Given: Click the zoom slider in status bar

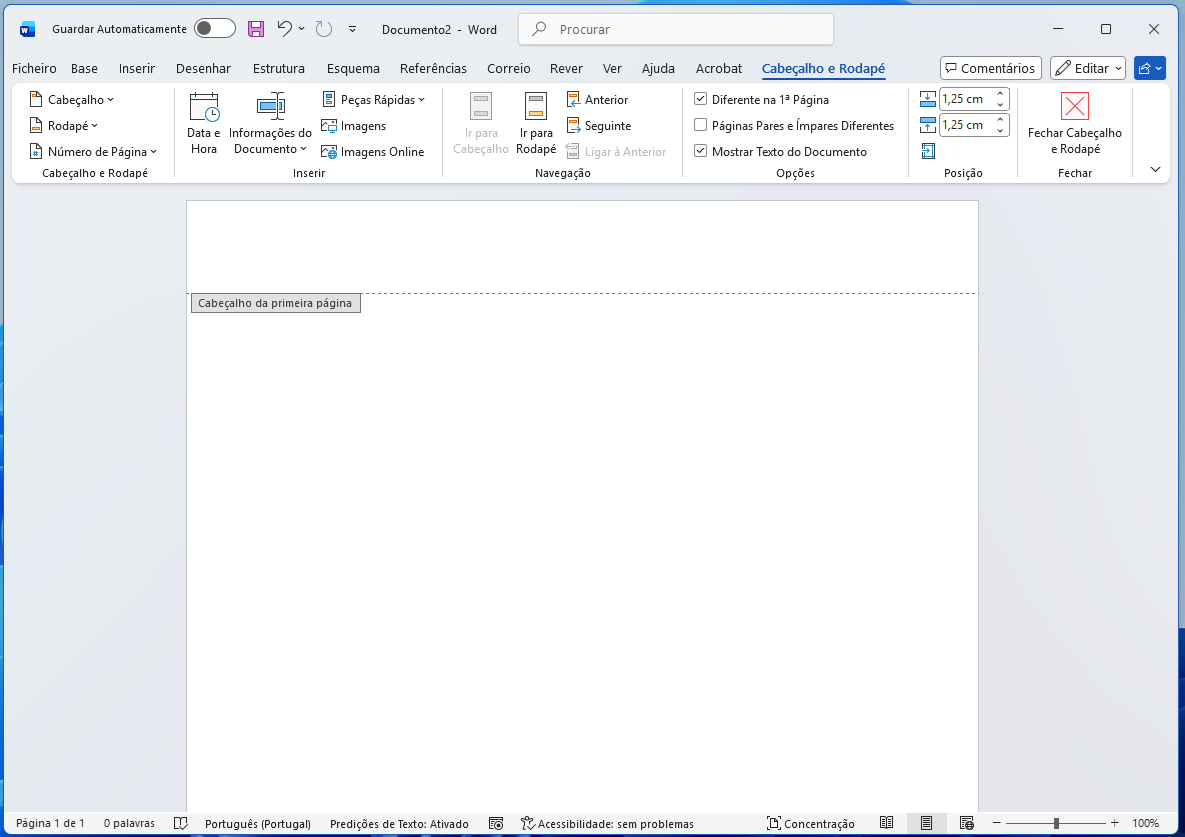Looking at the screenshot, I should (x=1055, y=823).
